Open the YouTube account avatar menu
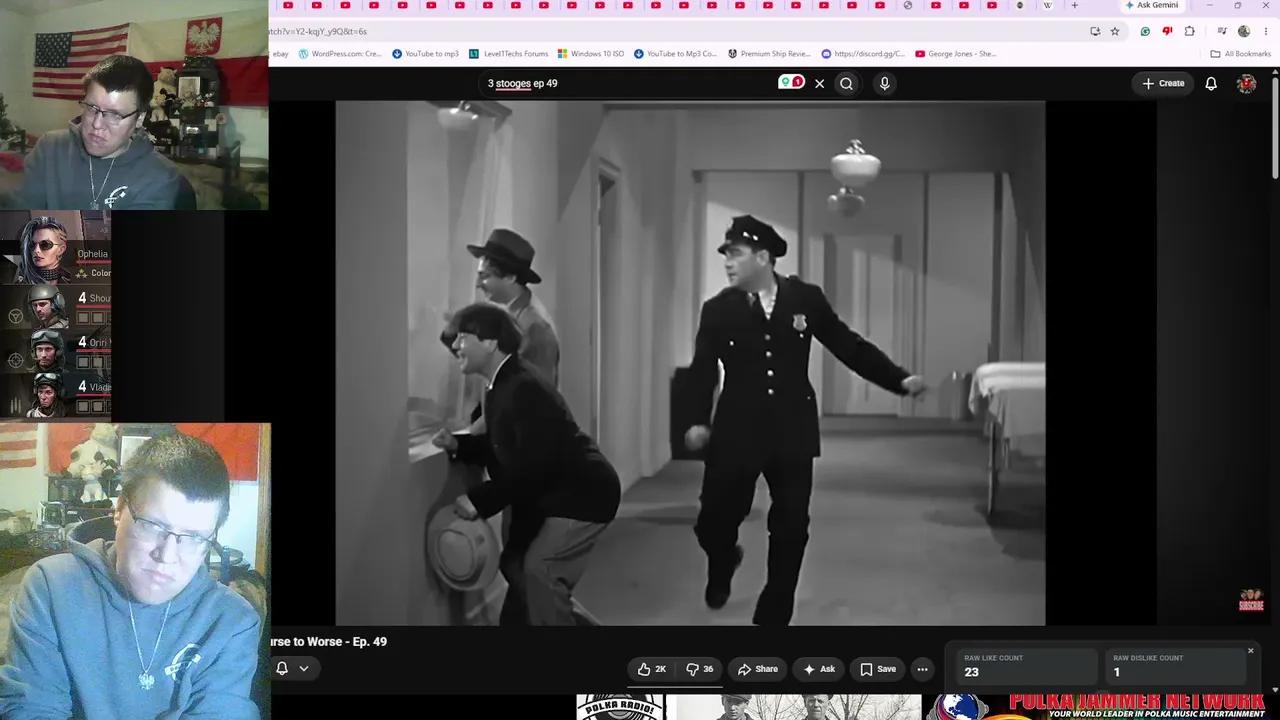This screenshot has height=720, width=1280. coord(1246,84)
